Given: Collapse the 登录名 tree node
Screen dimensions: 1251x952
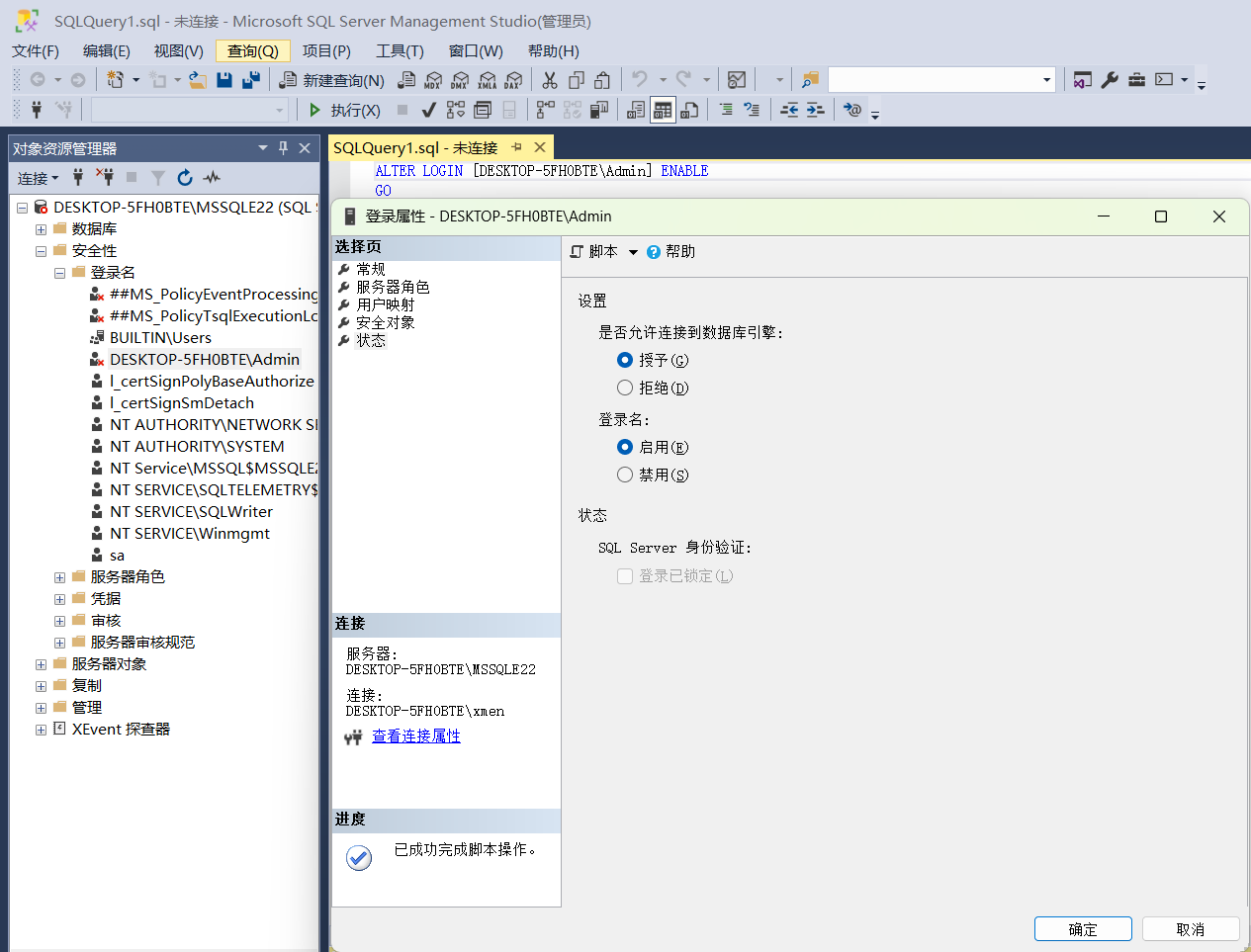Looking at the screenshot, I should [x=59, y=272].
